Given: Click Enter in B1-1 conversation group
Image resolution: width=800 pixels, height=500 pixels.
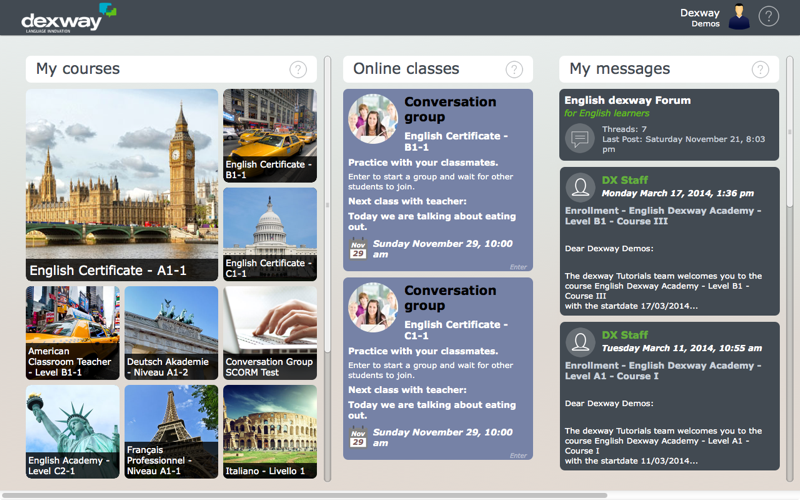Looking at the screenshot, I should click(x=518, y=267).
